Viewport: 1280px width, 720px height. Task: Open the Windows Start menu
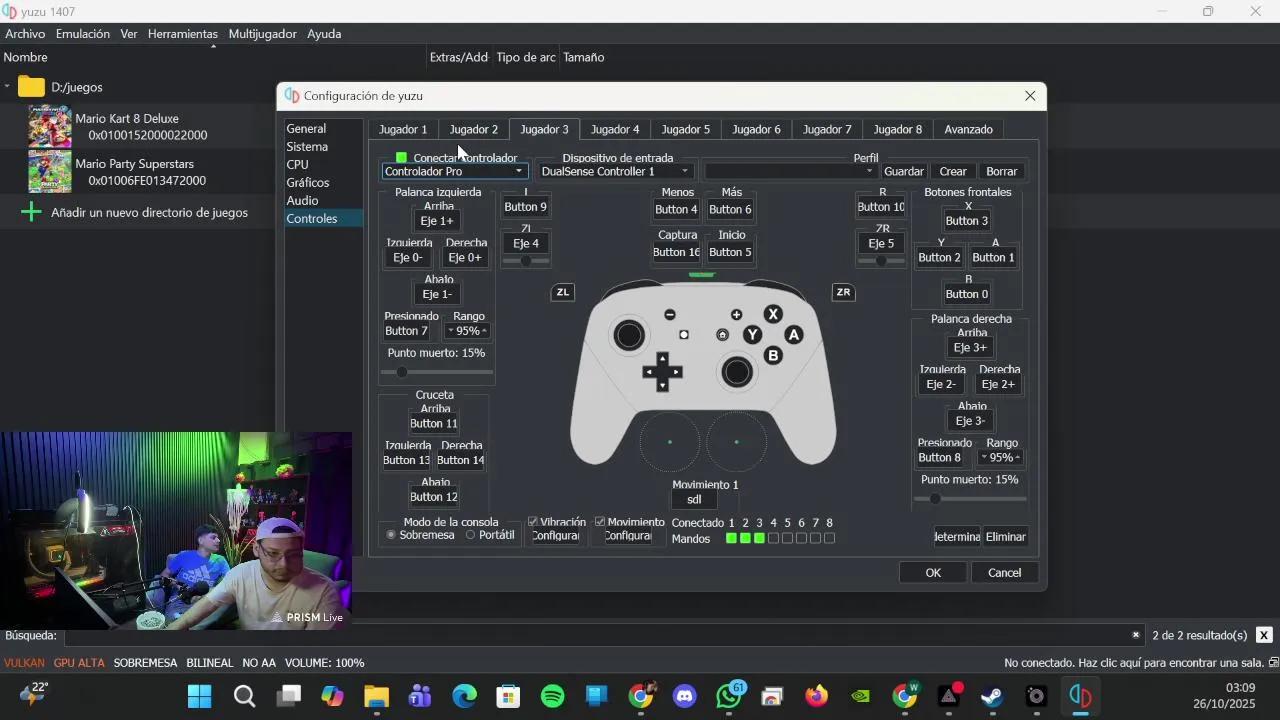[x=200, y=696]
